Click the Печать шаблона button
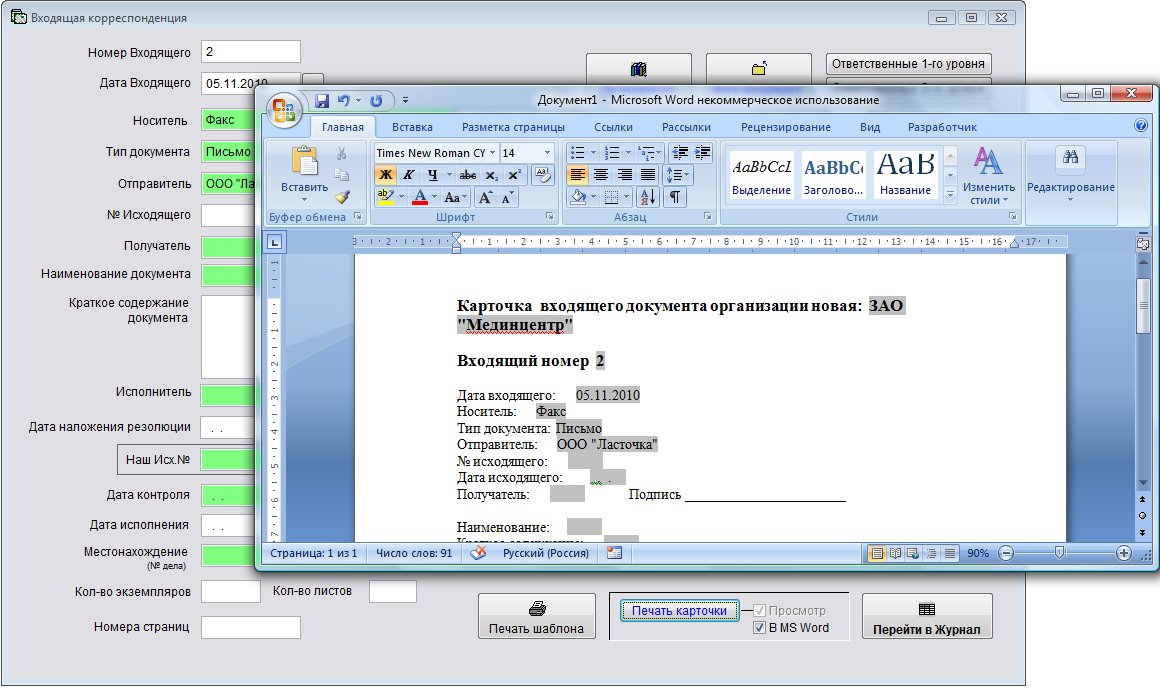 coord(536,616)
